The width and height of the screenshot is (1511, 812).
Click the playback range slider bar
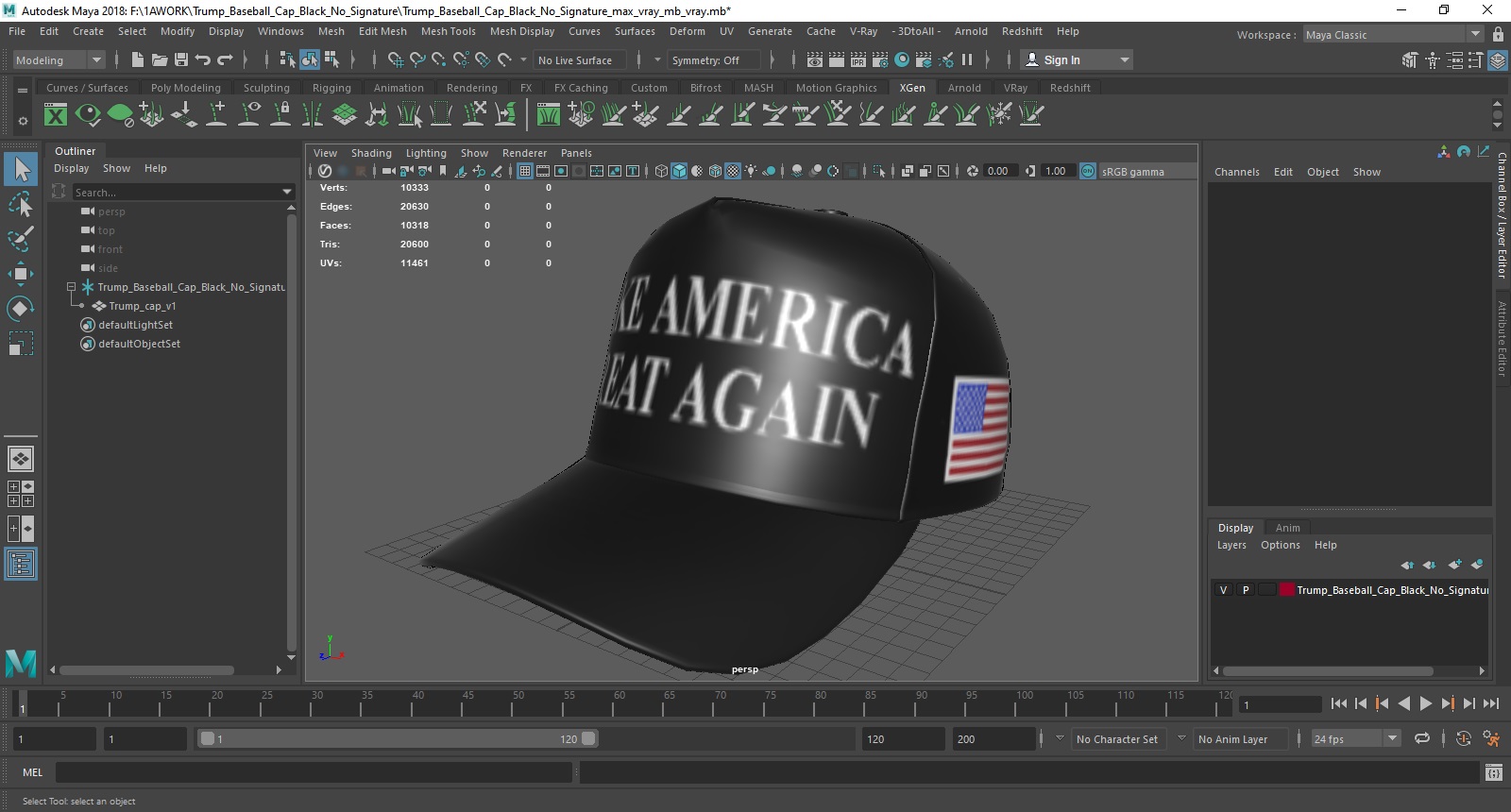[398, 738]
